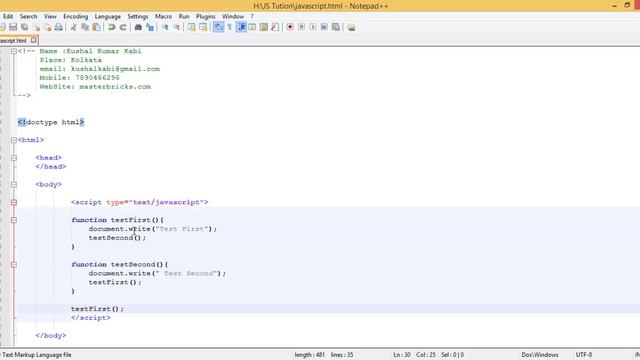The height and width of the screenshot is (360, 640).
Task: Open Find with the binoculars icon
Action: [x=138, y=27]
